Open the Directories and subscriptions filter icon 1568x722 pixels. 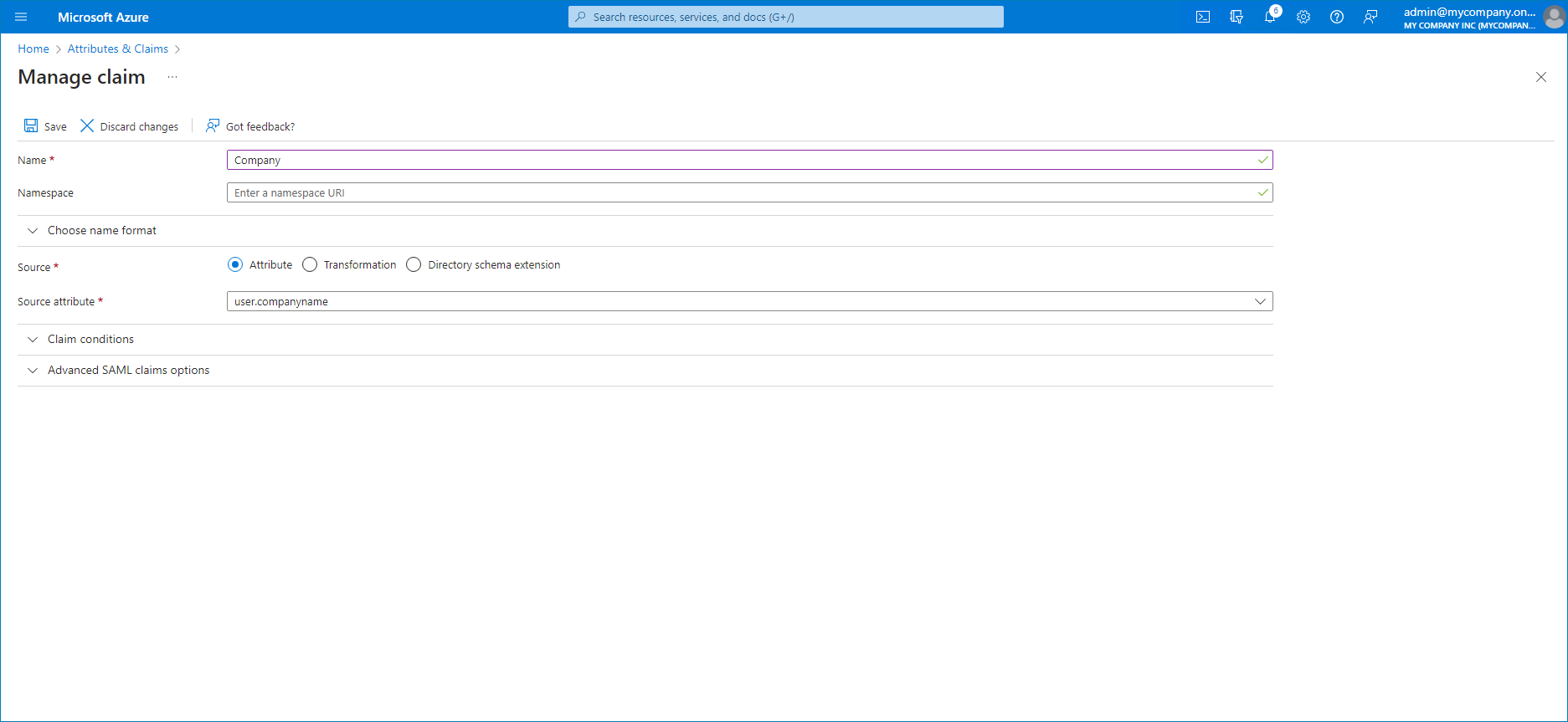coord(1236,17)
